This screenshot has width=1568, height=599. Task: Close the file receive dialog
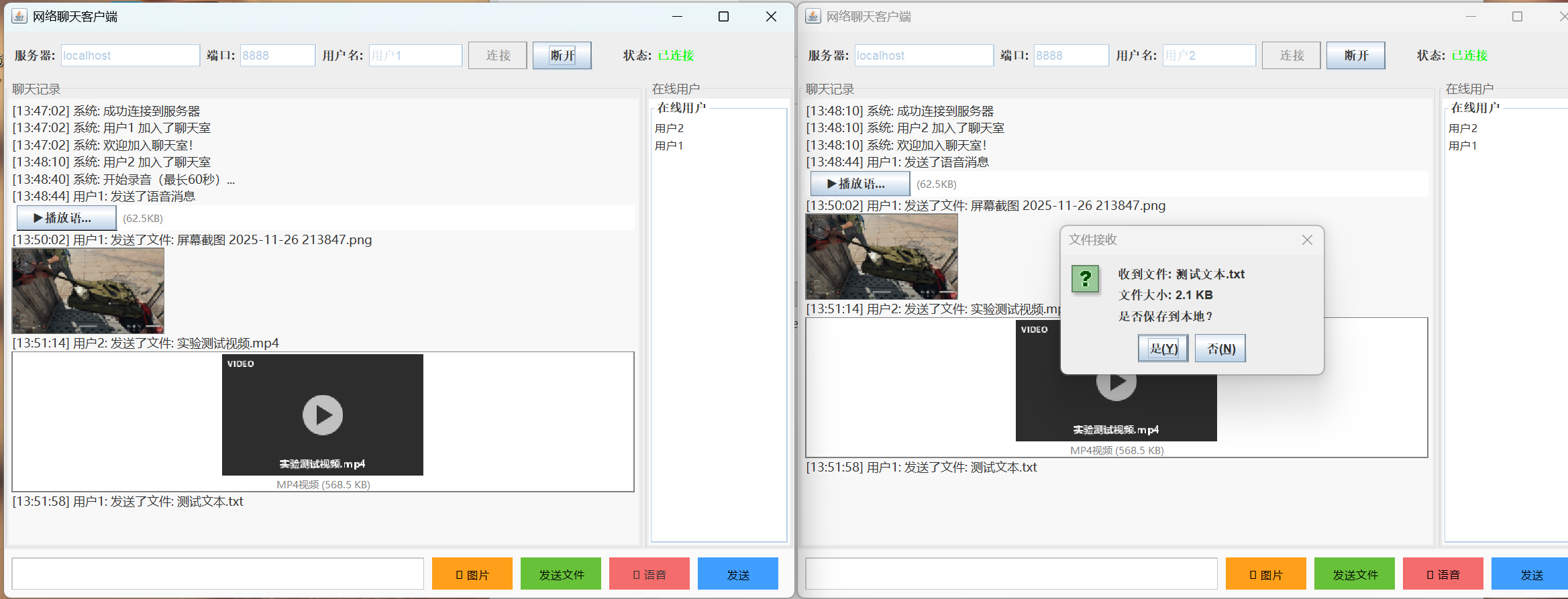(x=1307, y=240)
